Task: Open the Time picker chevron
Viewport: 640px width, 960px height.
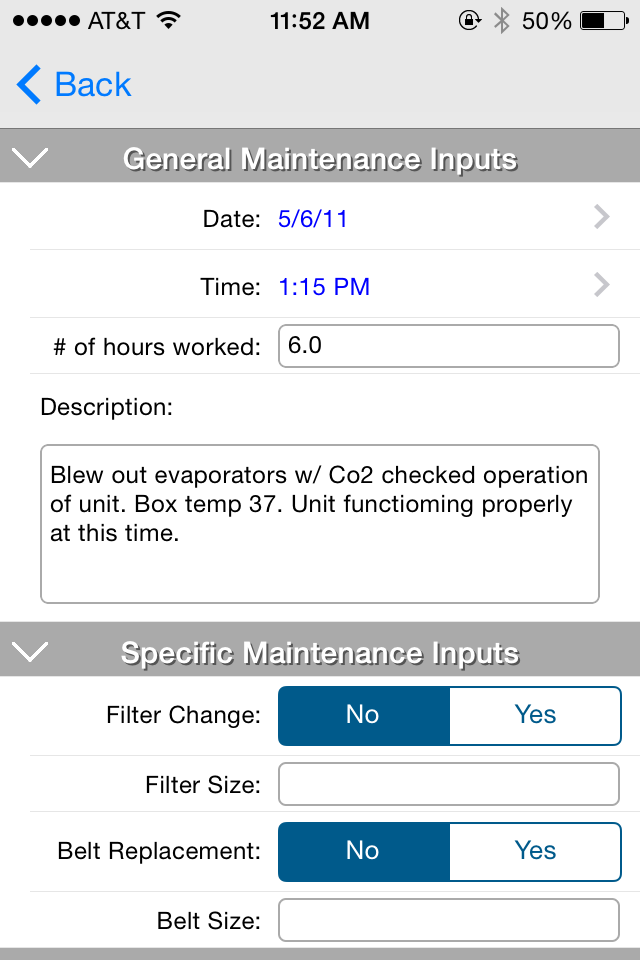Action: coord(602,285)
